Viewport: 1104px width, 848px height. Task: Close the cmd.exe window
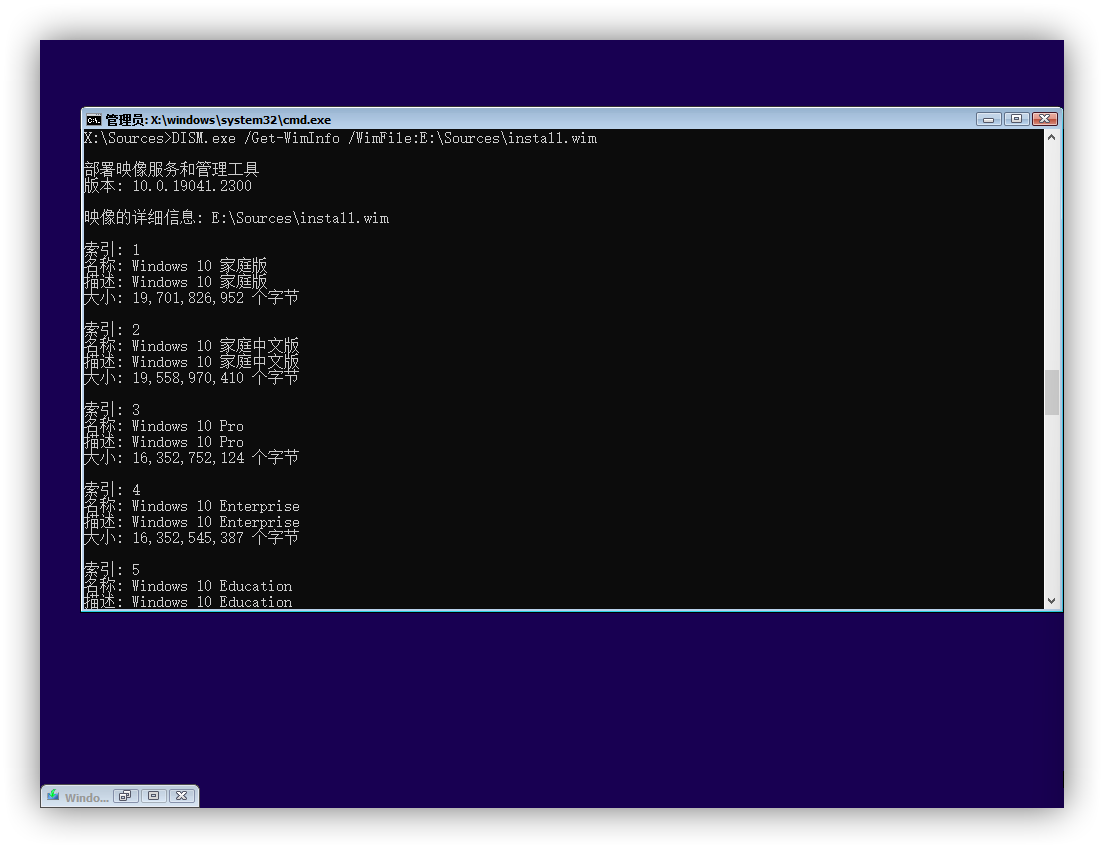point(1045,119)
